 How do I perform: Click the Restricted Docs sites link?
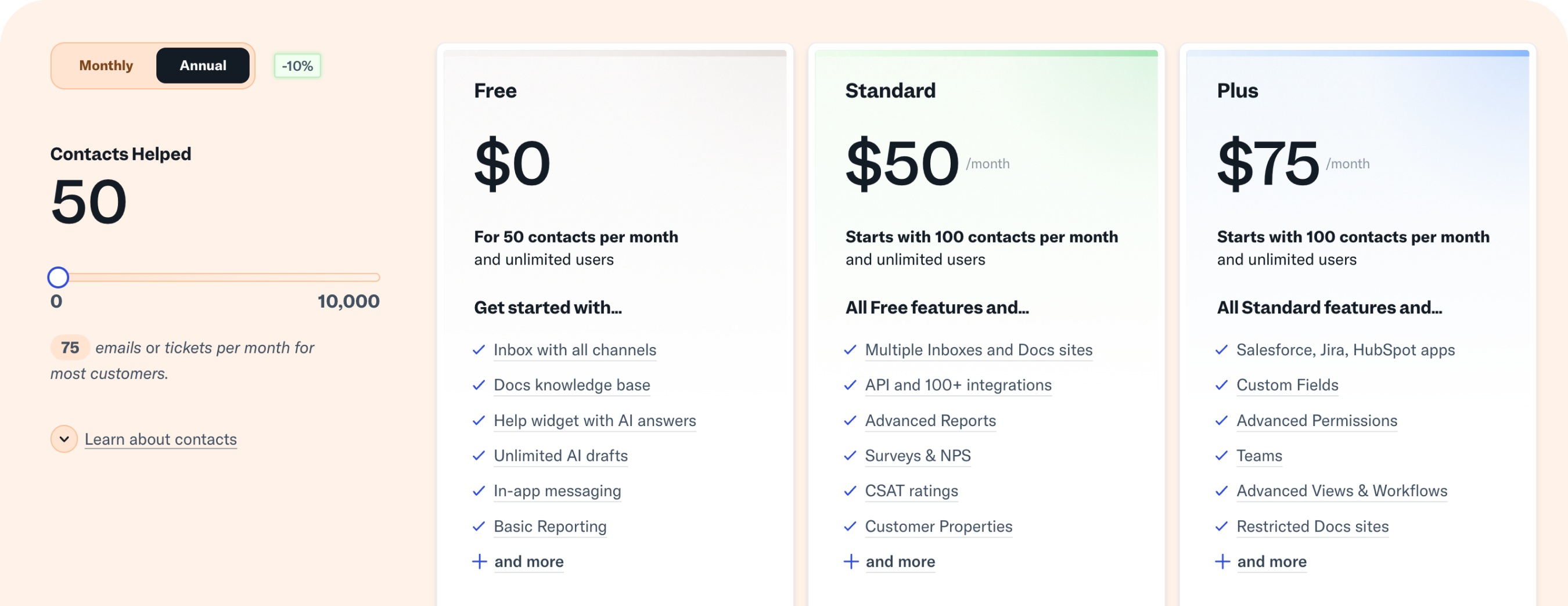click(x=1312, y=526)
